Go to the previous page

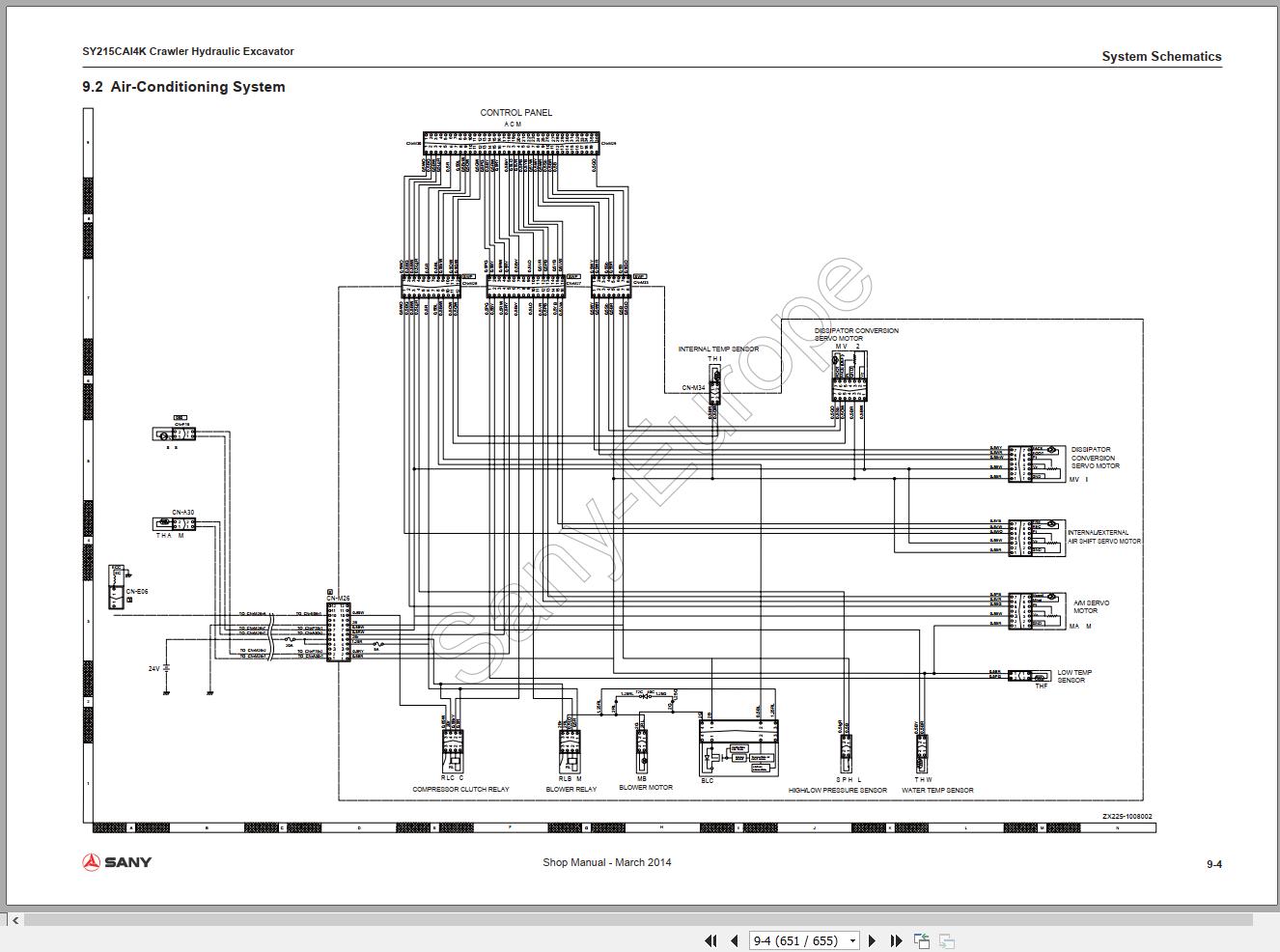[x=734, y=940]
